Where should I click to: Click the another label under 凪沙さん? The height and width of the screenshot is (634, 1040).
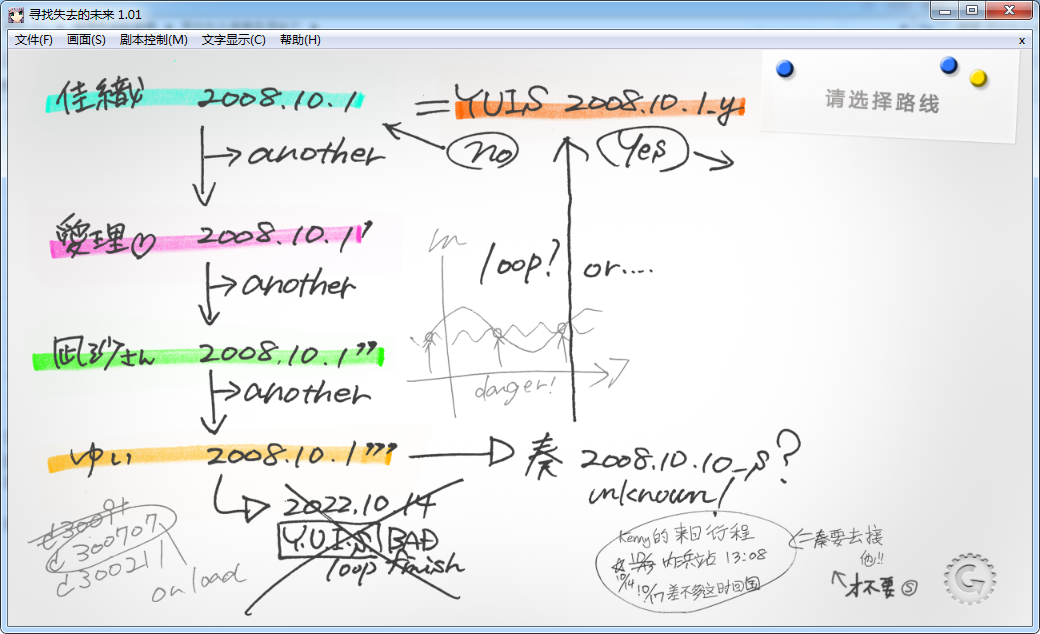(x=306, y=391)
